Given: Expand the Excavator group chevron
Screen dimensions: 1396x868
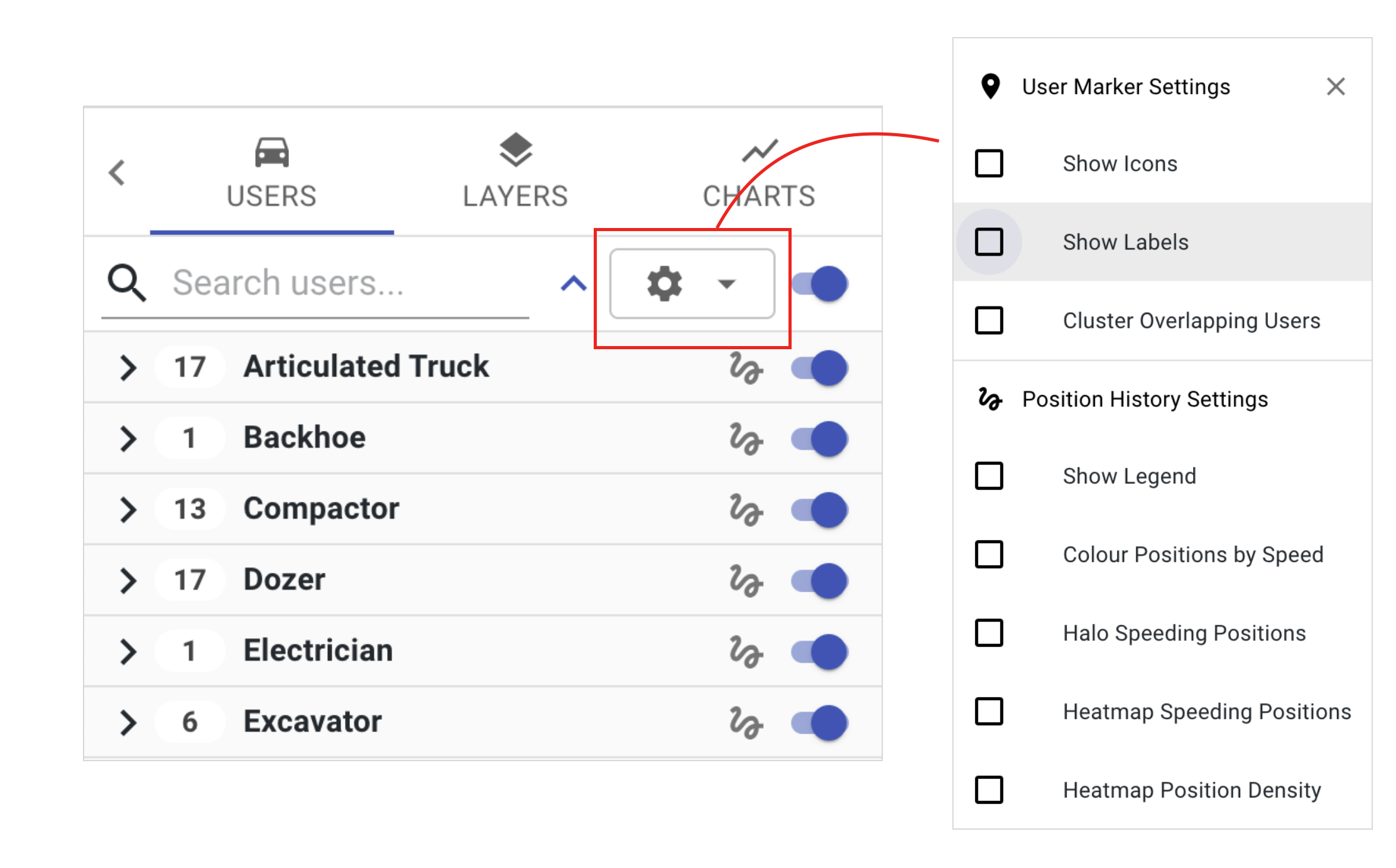Looking at the screenshot, I should click(x=128, y=722).
